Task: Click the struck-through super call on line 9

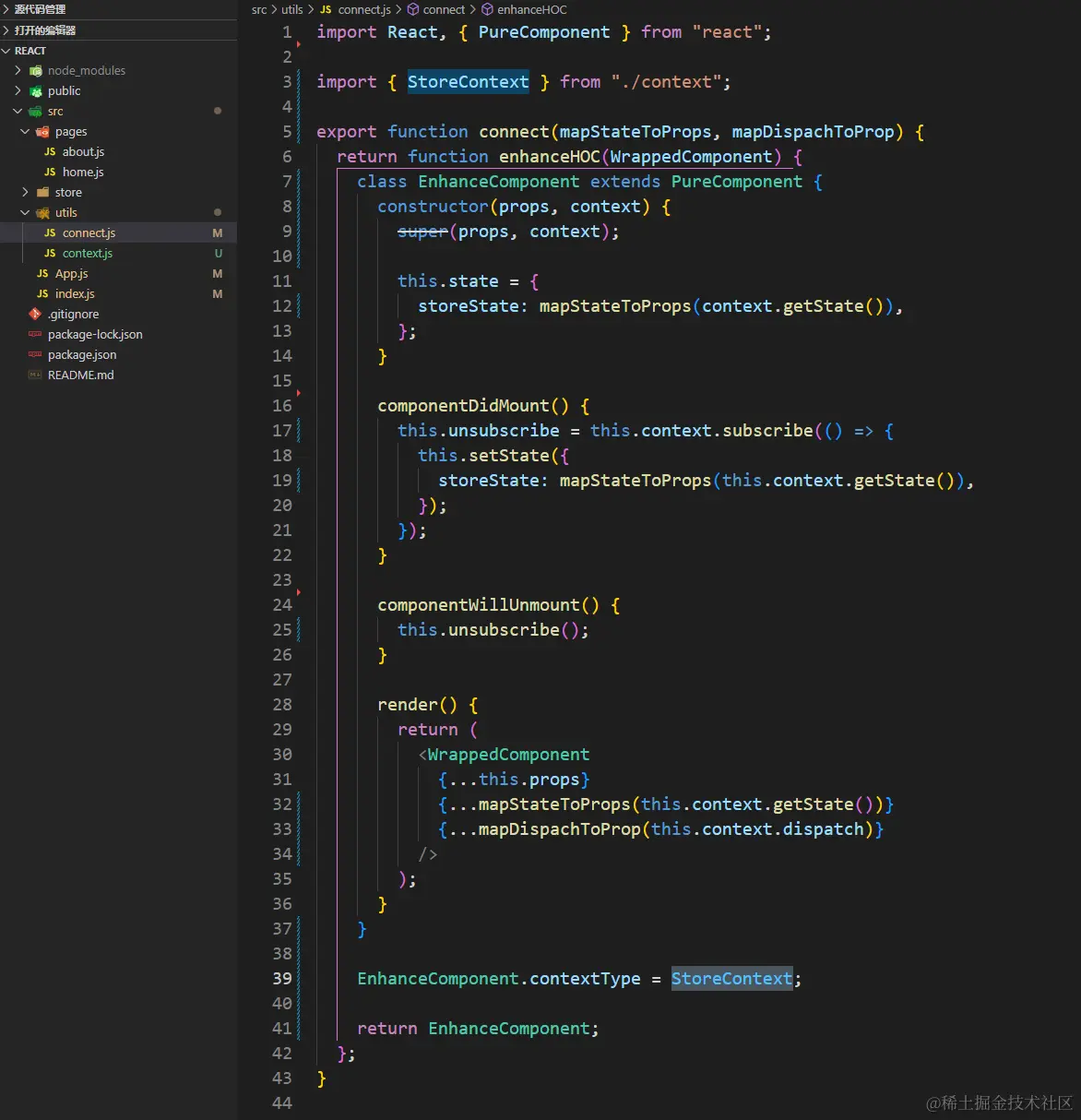Action: (x=422, y=231)
